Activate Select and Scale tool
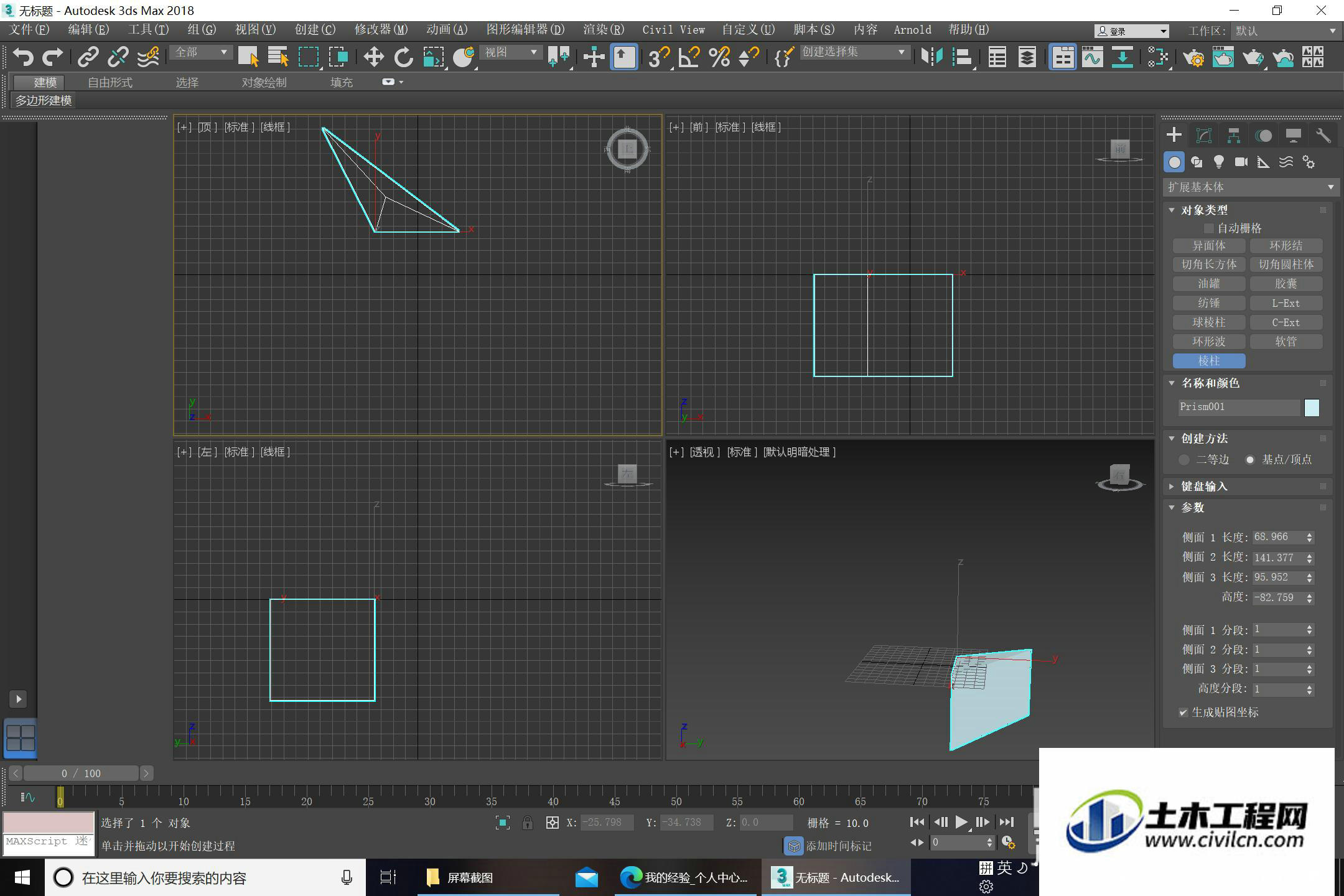The height and width of the screenshot is (896, 1344). 434,57
